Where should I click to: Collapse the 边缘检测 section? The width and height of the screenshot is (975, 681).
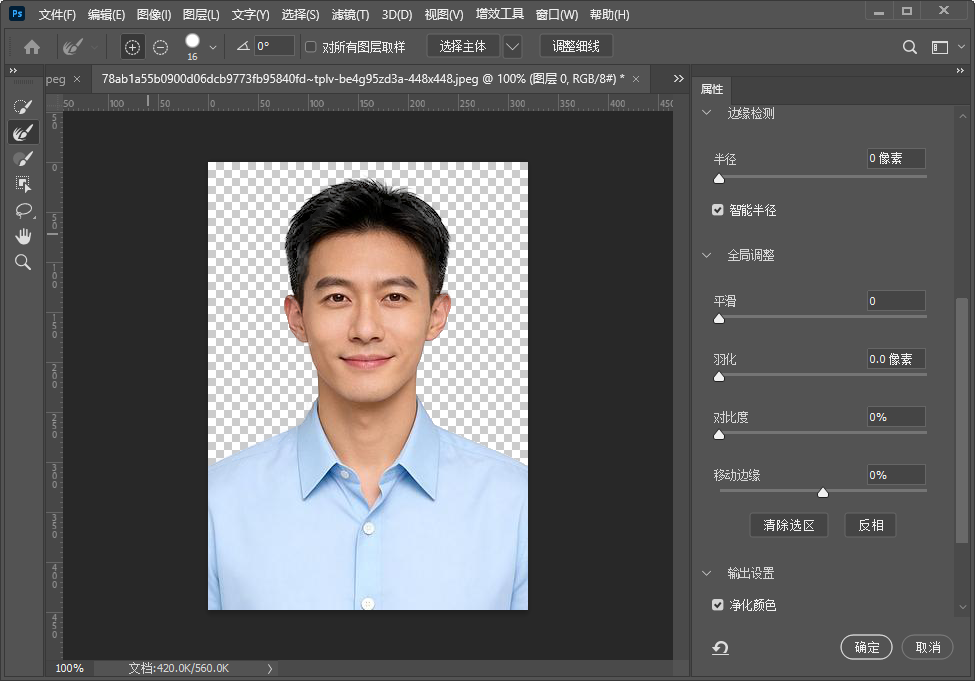click(706, 113)
